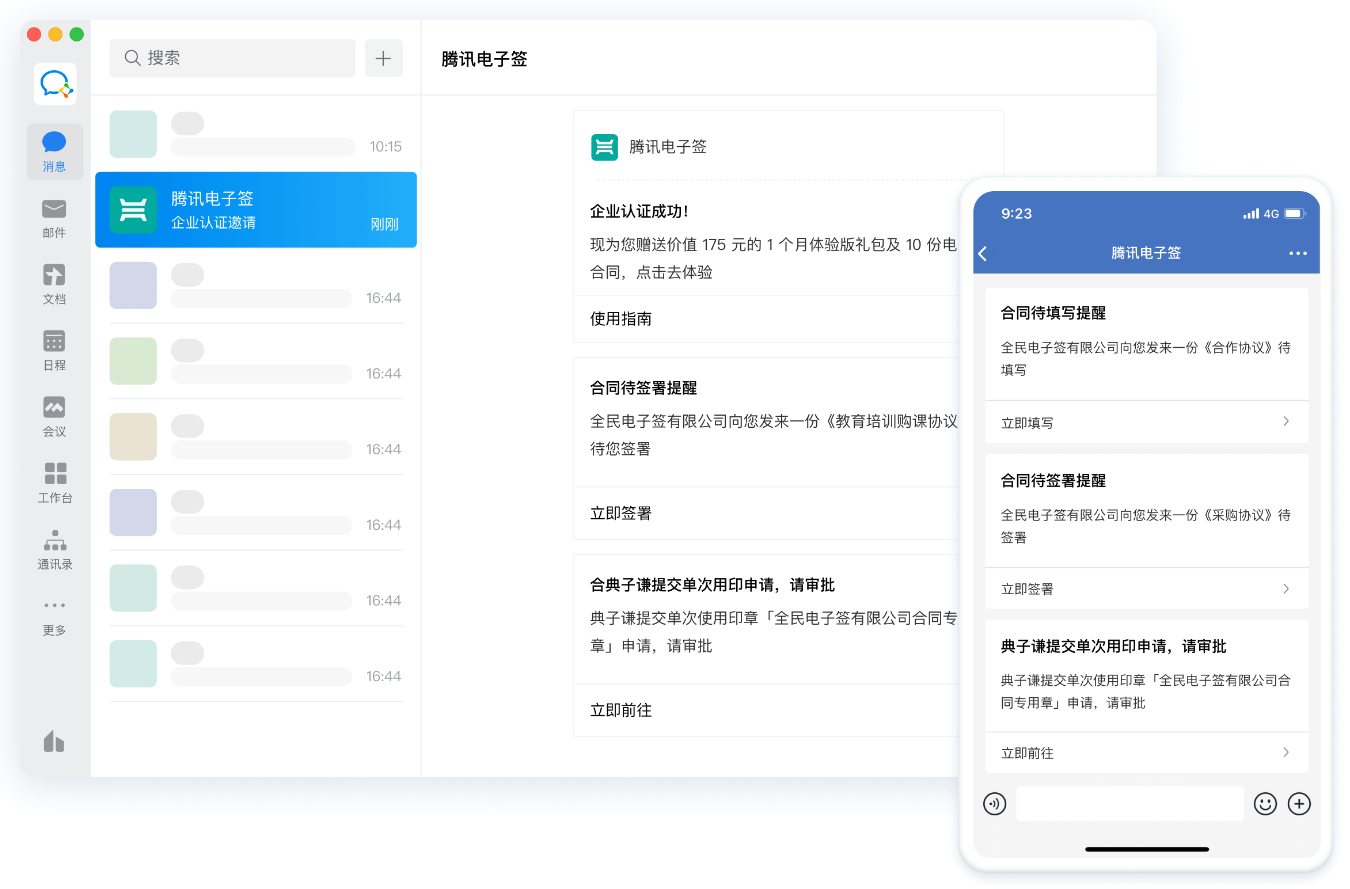Image resolution: width=1350 pixels, height=889 pixels.
Task: Open the 日程 calendar section
Action: click(x=54, y=350)
